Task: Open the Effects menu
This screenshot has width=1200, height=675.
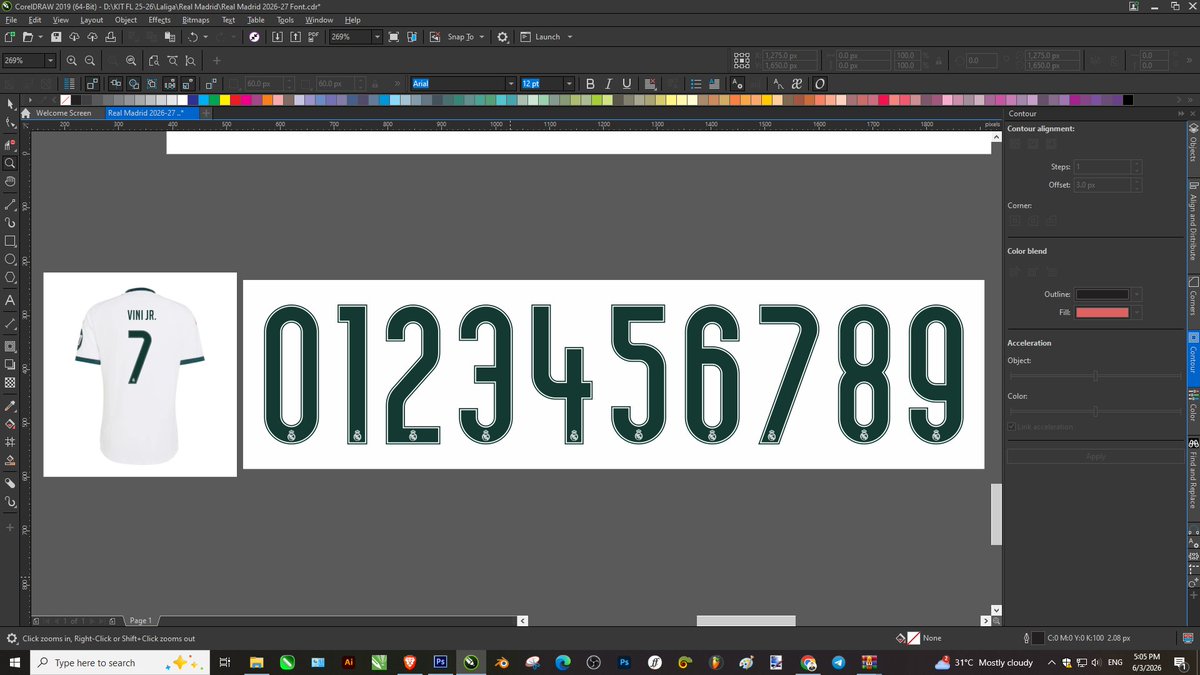Action: [x=159, y=20]
